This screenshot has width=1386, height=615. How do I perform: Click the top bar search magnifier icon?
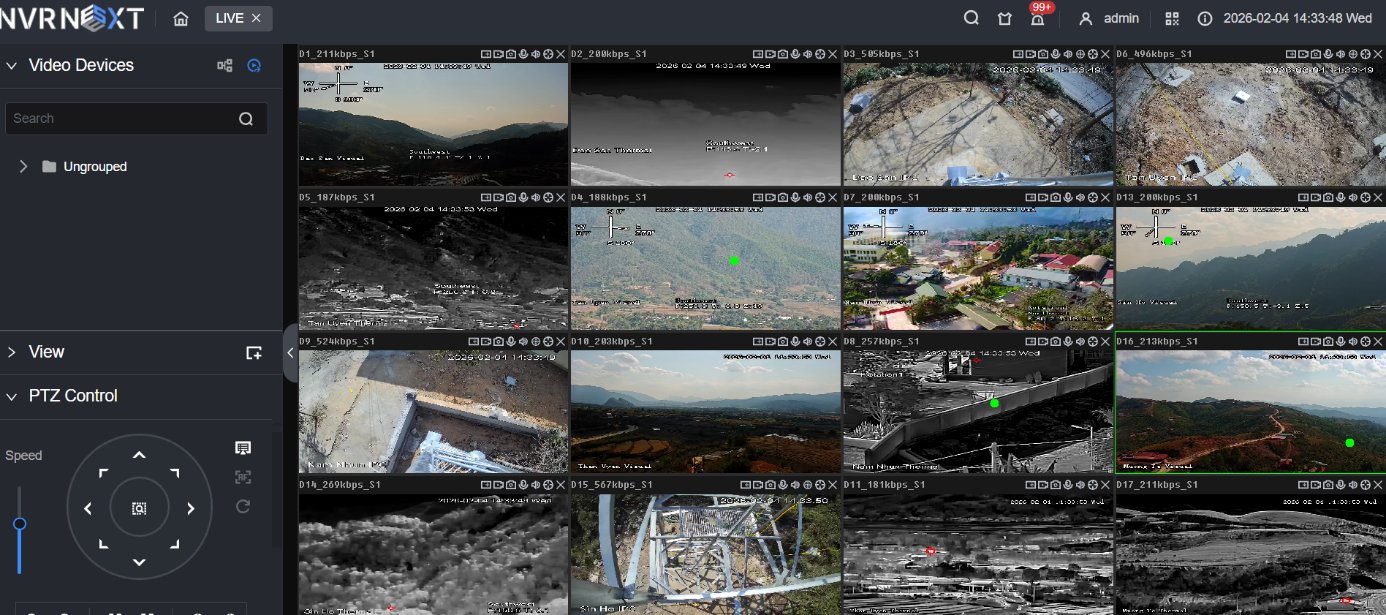point(971,19)
